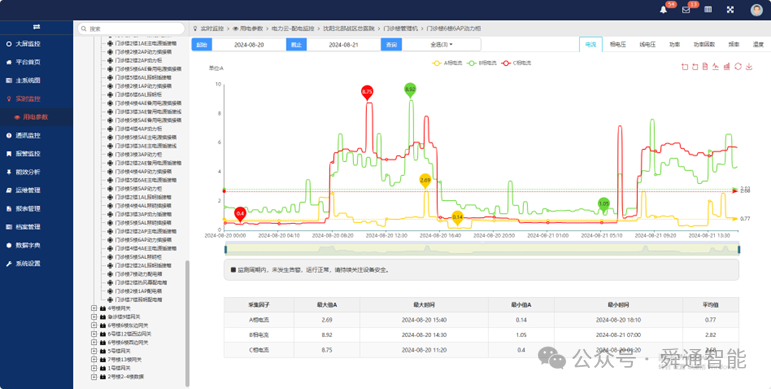This screenshot has height=389, width=771.
Task: Toggle the A相电流 yellow legend series
Action: point(445,63)
